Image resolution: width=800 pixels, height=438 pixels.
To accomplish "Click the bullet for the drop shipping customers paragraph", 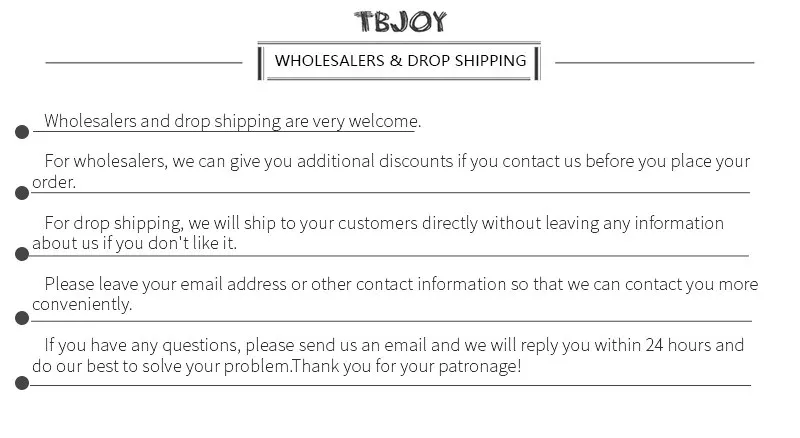I will point(22,255).
